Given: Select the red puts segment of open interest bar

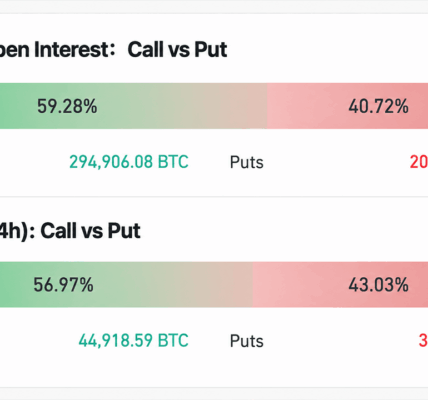Looking at the screenshot, I should (x=347, y=106).
